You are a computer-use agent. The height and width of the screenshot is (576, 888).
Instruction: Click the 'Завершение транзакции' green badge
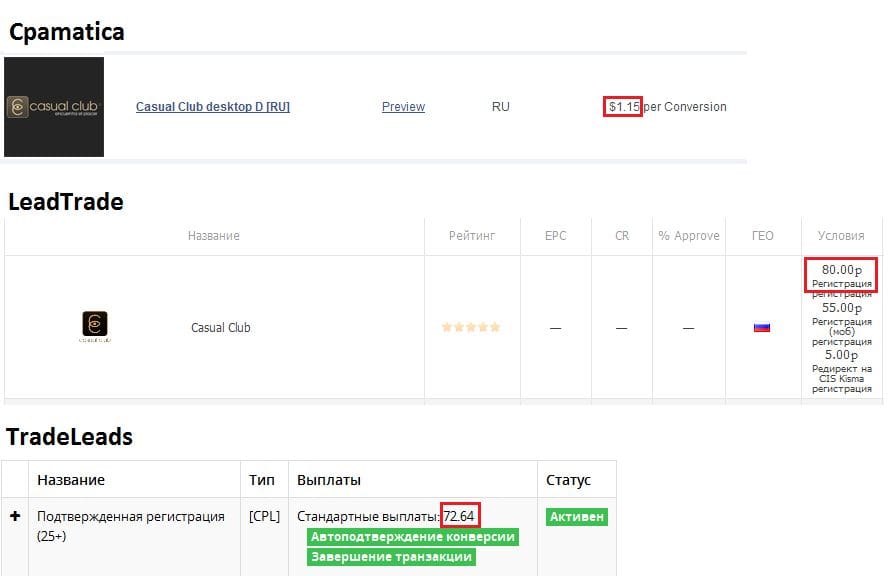pos(391,557)
